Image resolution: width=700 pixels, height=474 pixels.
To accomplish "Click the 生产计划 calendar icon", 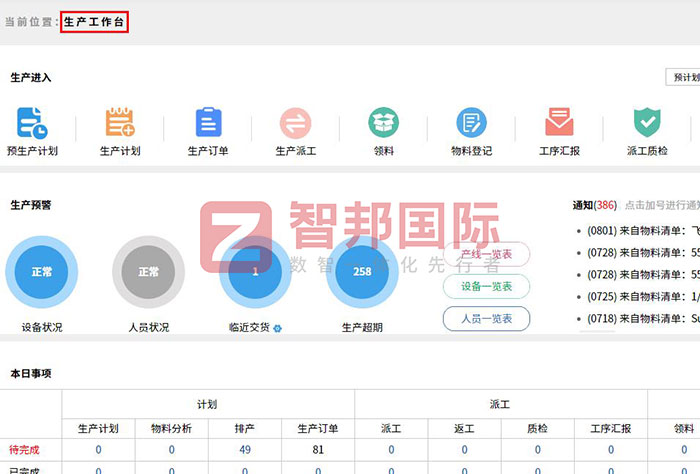I will pyautogui.click(x=120, y=124).
